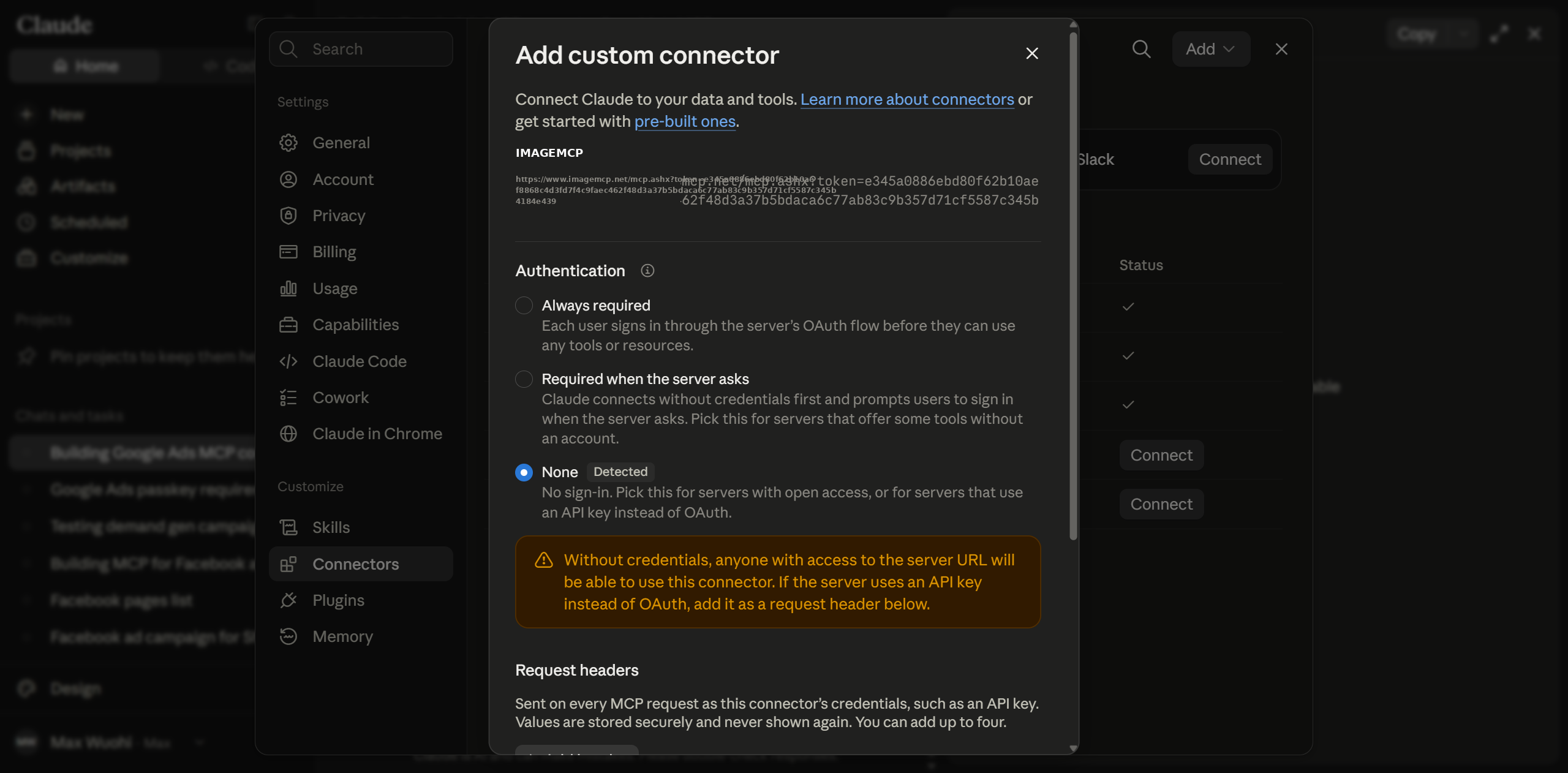Open the Learn more about connectors link
The height and width of the screenshot is (773, 1568).
pyautogui.click(x=907, y=99)
